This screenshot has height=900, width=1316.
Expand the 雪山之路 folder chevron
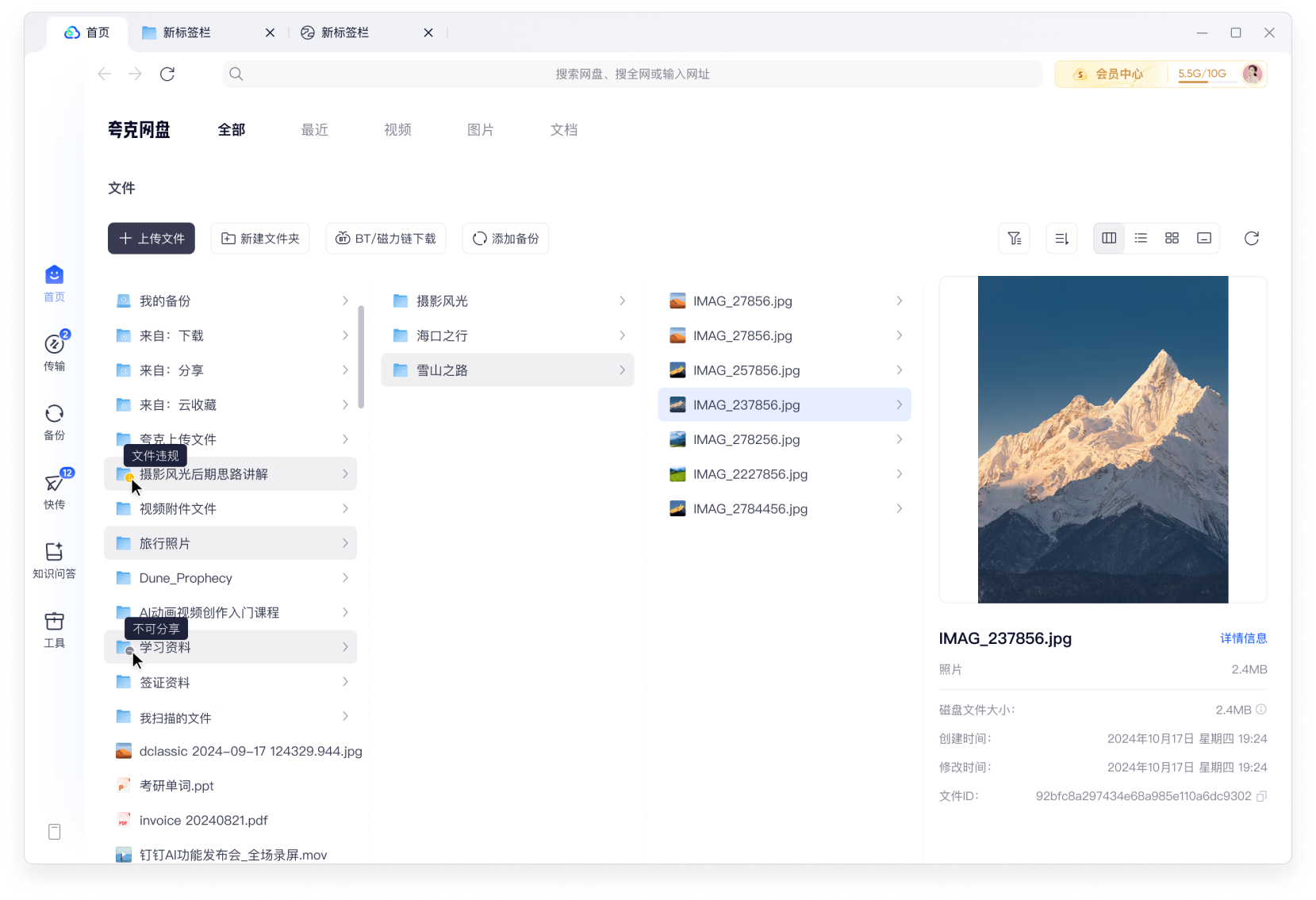622,370
